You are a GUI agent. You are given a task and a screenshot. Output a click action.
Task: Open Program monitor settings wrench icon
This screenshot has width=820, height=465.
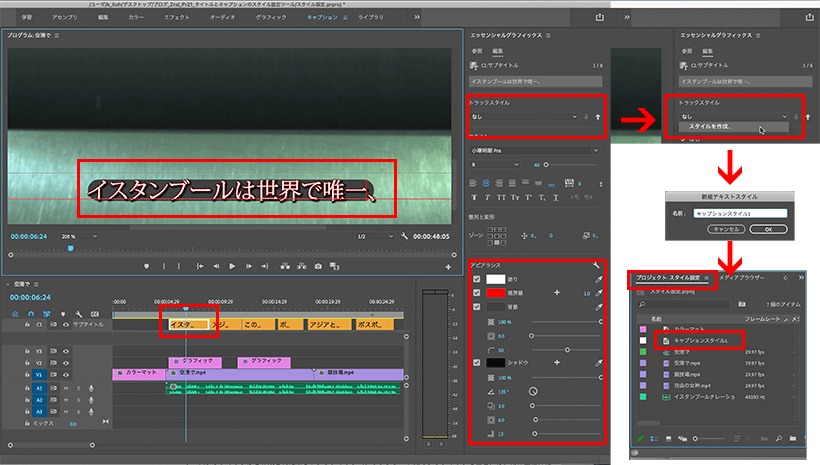click(x=404, y=236)
